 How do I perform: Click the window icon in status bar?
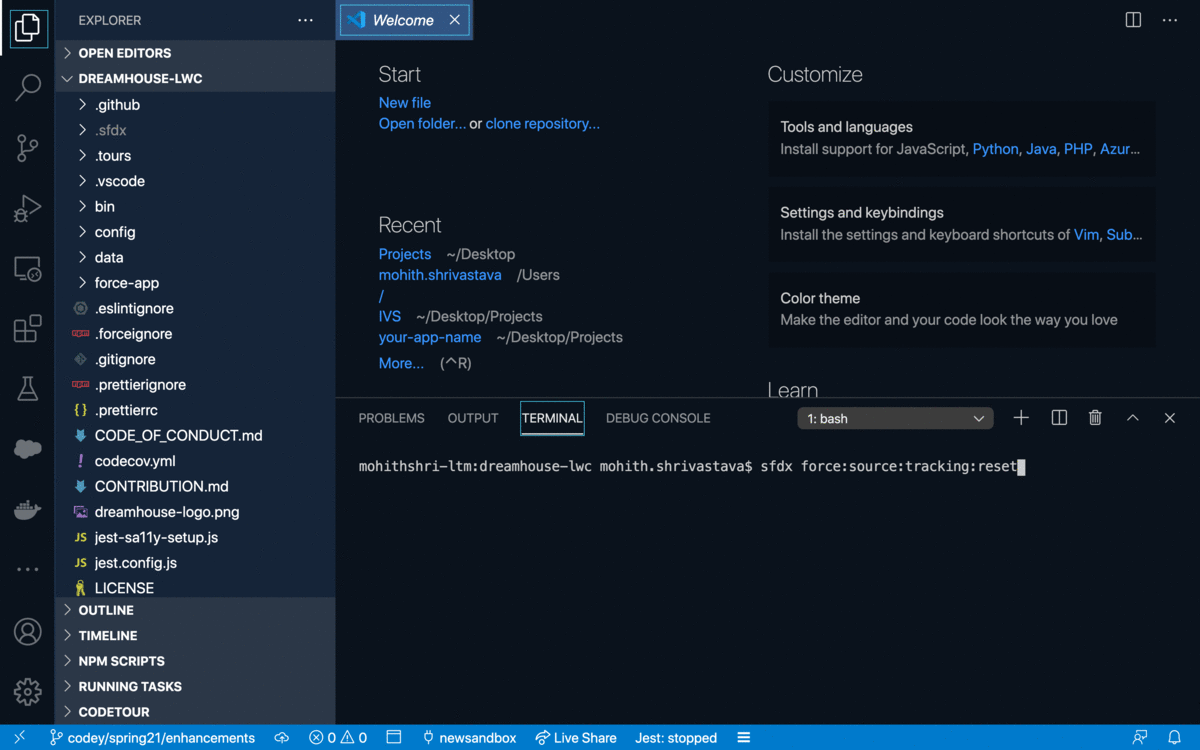click(x=394, y=738)
